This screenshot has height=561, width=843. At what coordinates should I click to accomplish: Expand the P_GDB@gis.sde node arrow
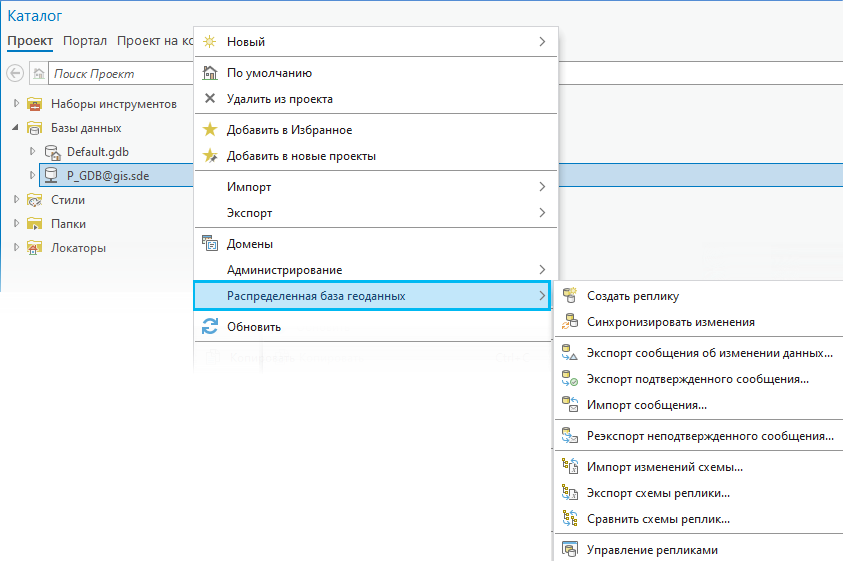[32, 175]
